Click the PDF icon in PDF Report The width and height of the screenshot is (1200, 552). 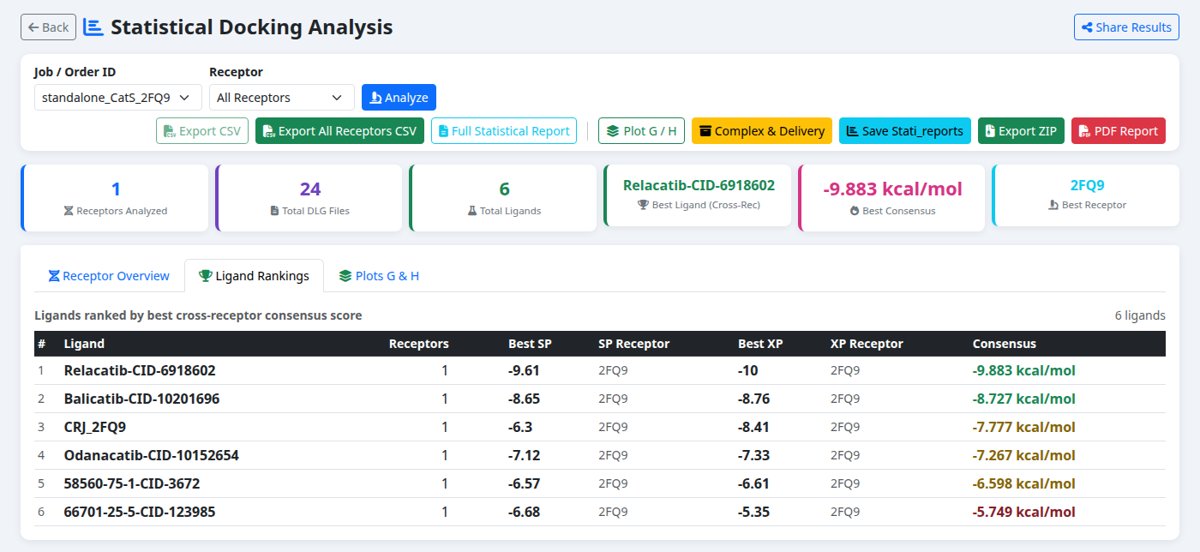[x=1084, y=131]
